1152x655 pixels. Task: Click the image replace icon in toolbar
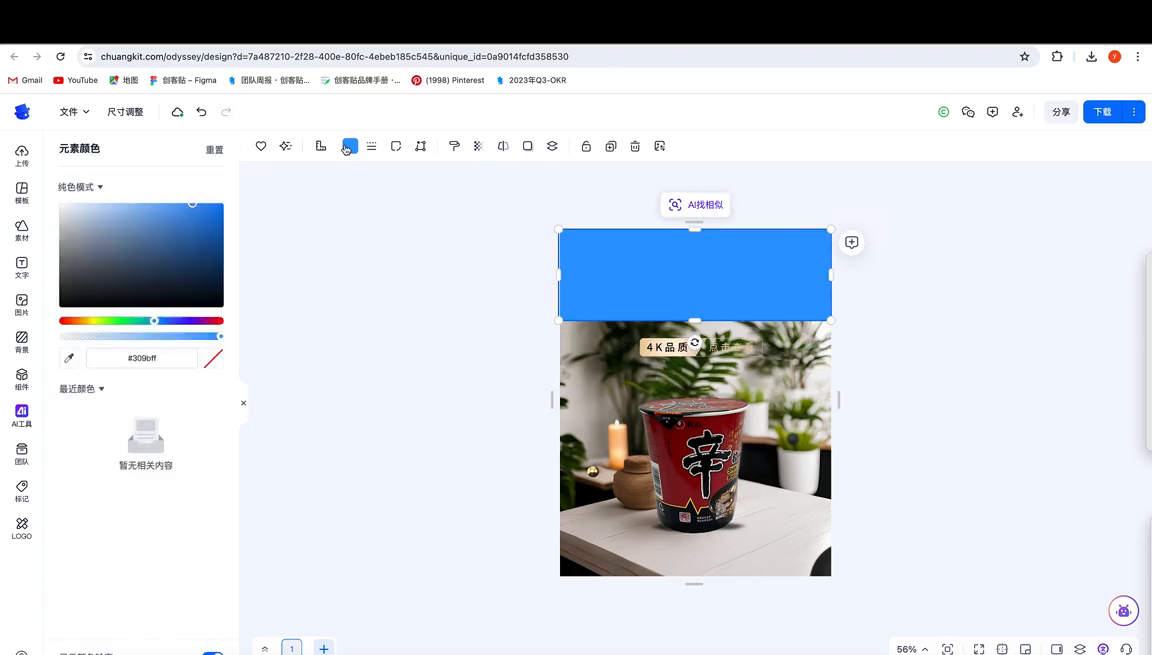point(660,146)
